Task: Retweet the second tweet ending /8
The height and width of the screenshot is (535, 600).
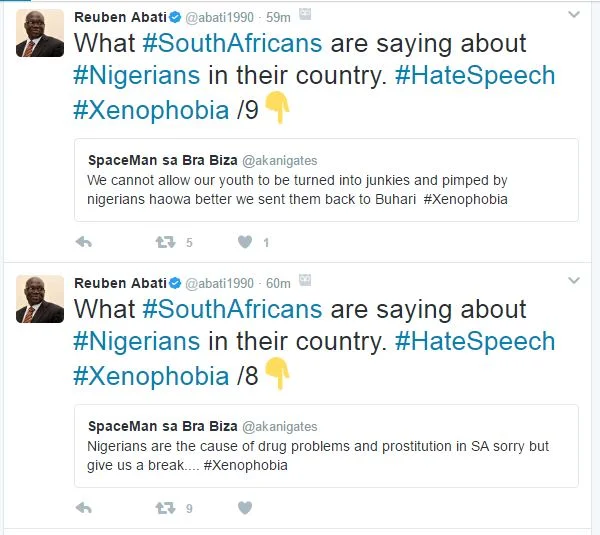Action: pos(164,508)
